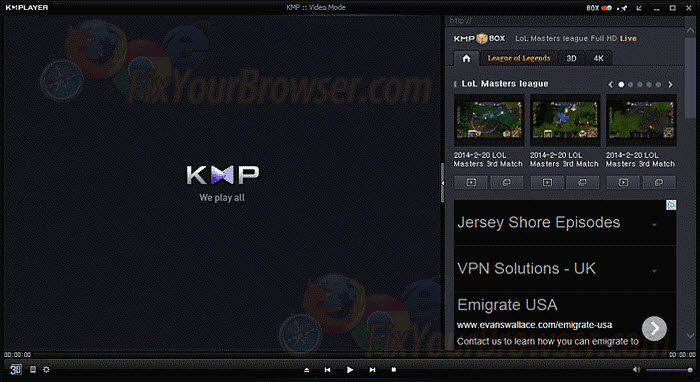Play the first match video with its play icon
The width and height of the screenshot is (700, 382).
coord(471,182)
